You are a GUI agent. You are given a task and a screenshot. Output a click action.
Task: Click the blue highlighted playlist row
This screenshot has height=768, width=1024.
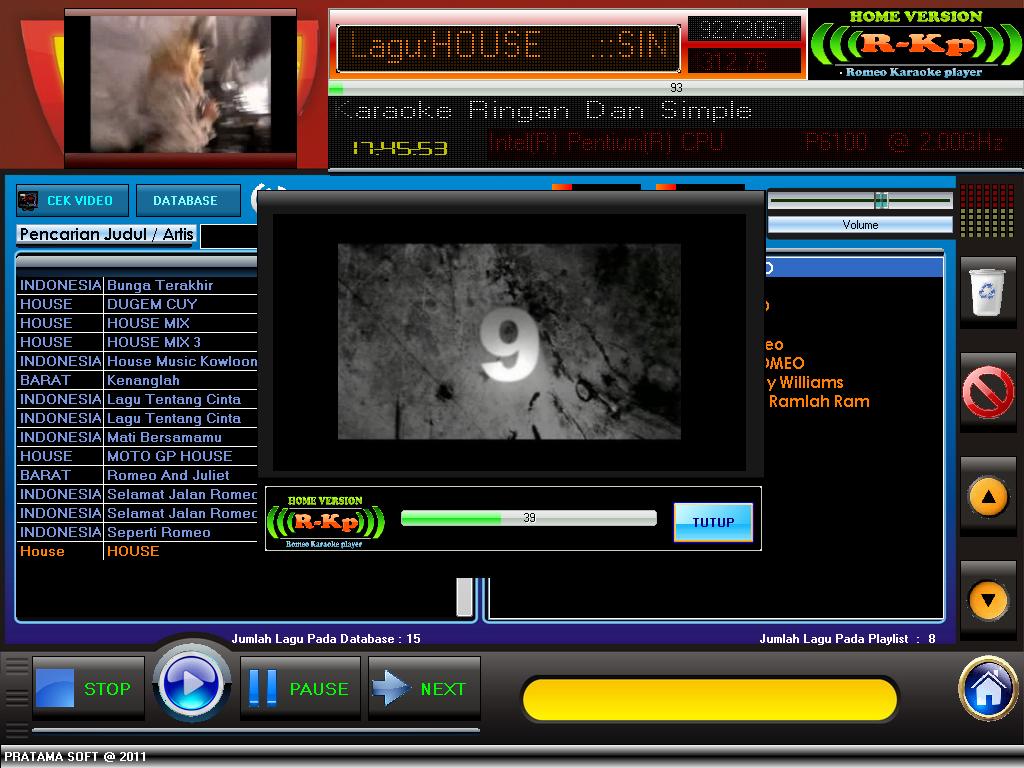click(x=854, y=268)
